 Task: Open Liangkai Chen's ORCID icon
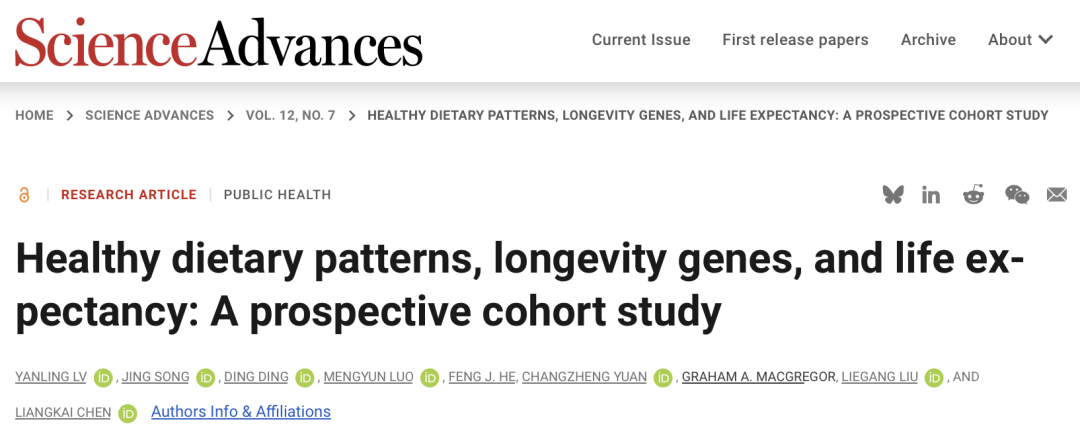click(x=128, y=413)
